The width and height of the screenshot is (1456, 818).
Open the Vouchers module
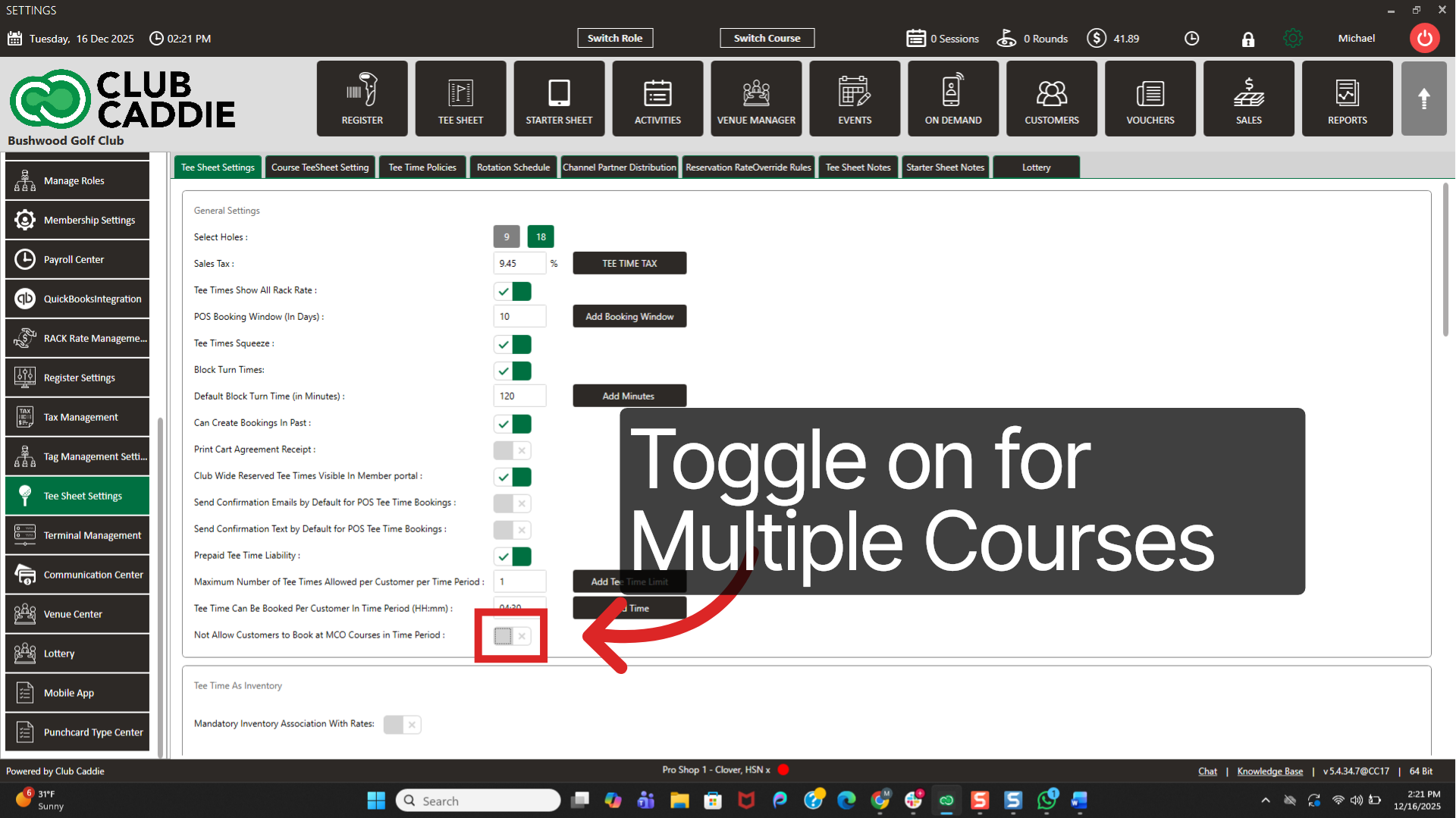pos(1150,99)
